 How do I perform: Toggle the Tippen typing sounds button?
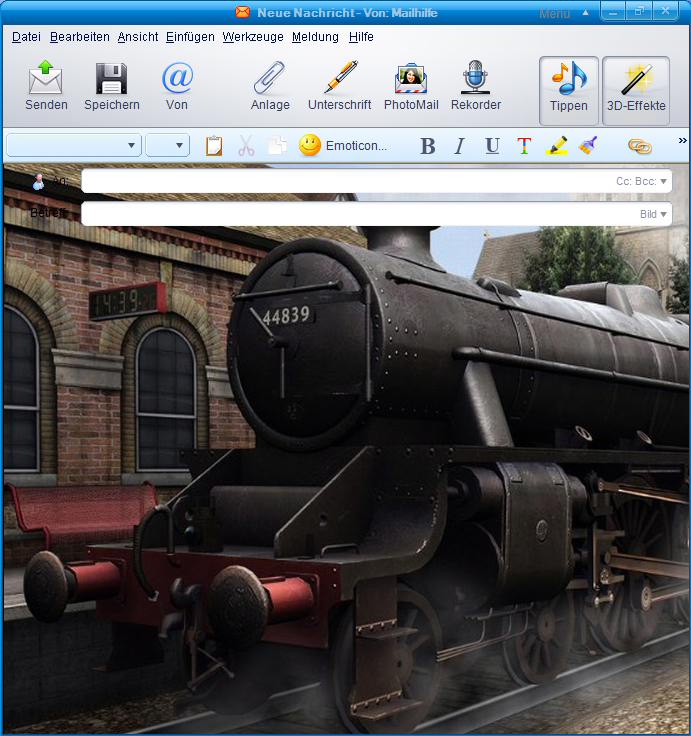569,91
